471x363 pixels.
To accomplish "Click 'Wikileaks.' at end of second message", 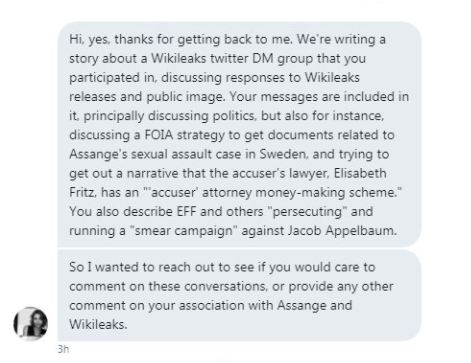I will pyautogui.click(x=98, y=324).
